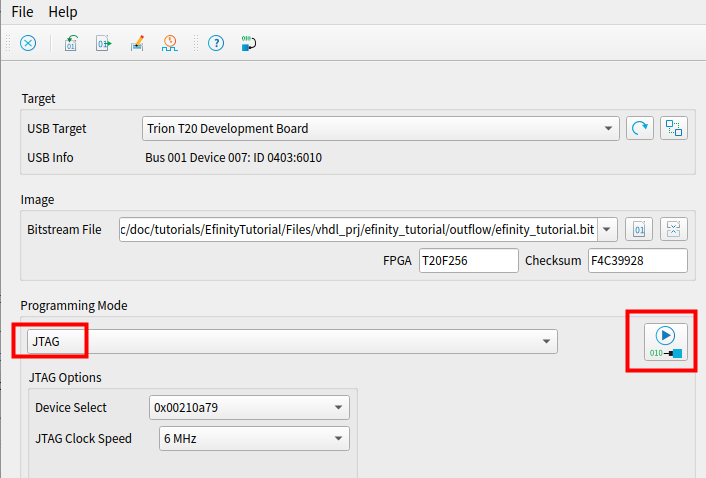
Task: Open the Help menu
Action: (x=63, y=12)
